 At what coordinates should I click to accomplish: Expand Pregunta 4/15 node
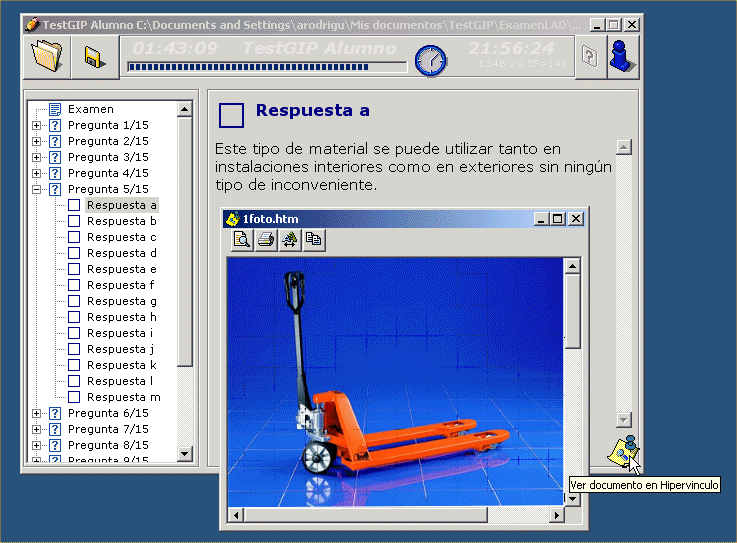click(x=36, y=173)
